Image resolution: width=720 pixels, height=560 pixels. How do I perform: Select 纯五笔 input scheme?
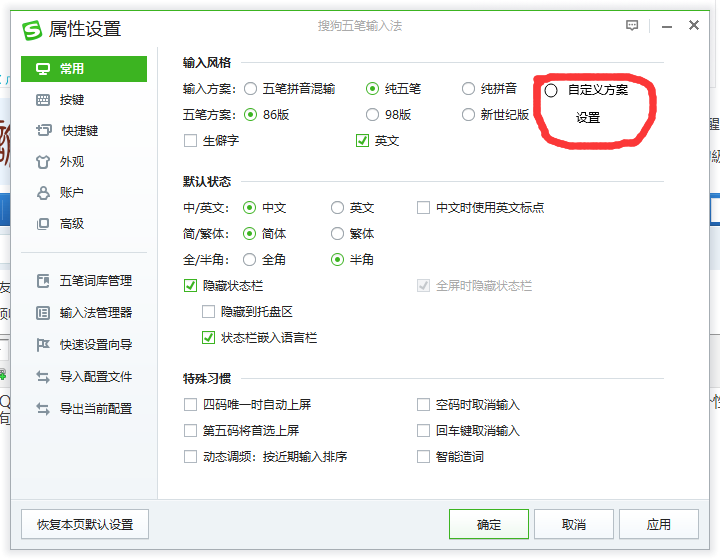coord(372,89)
